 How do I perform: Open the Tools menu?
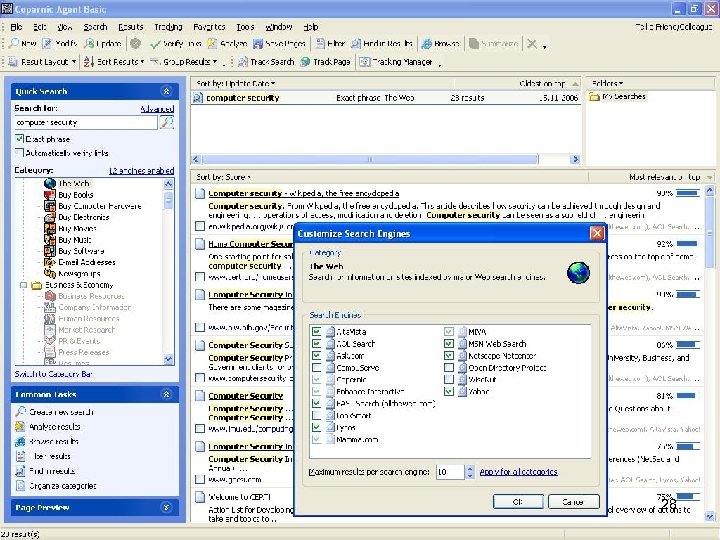pyautogui.click(x=245, y=27)
